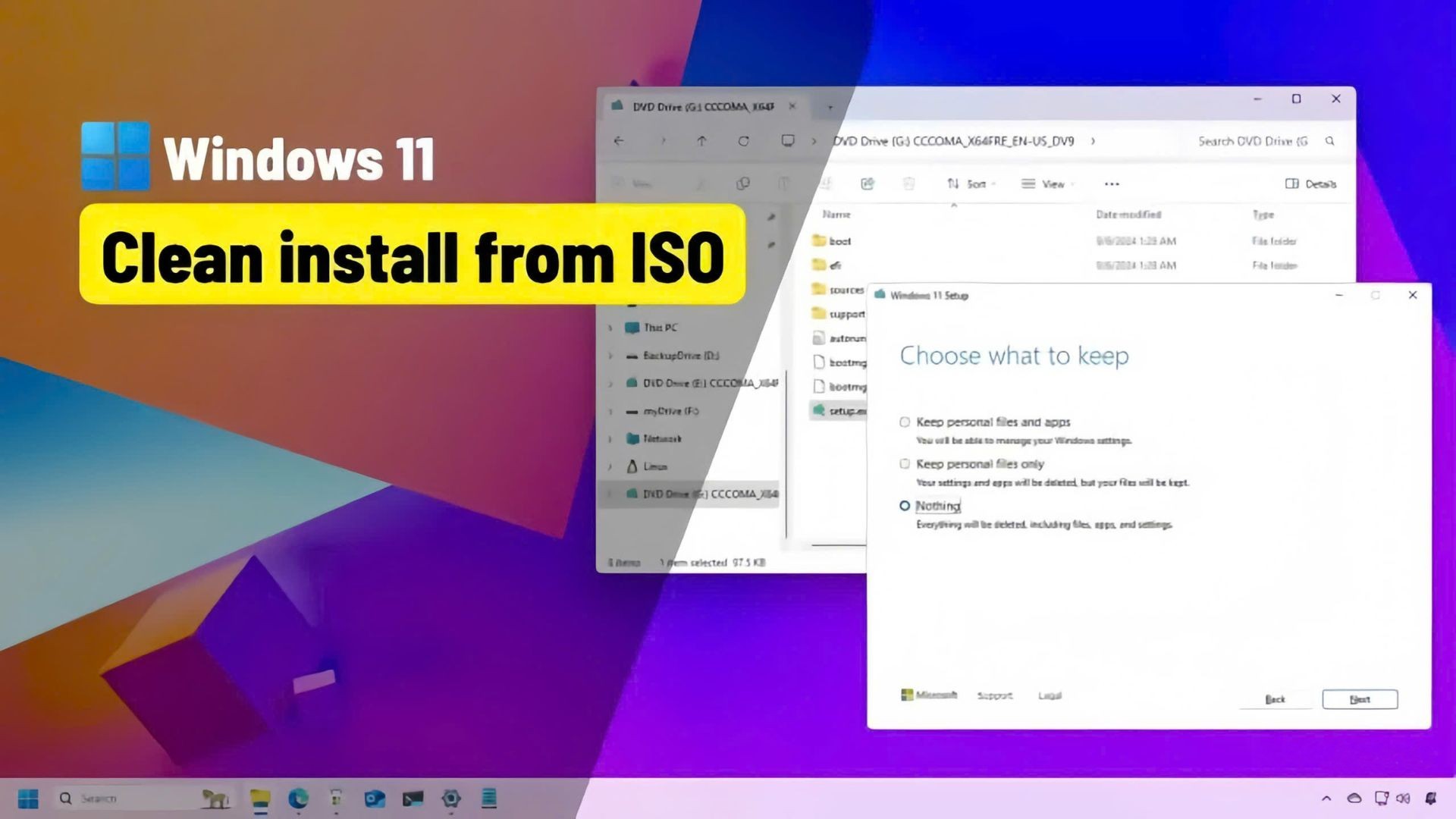Viewport: 1456px width, 819px height.
Task: Open Settings gear icon on taskbar
Action: point(451,799)
